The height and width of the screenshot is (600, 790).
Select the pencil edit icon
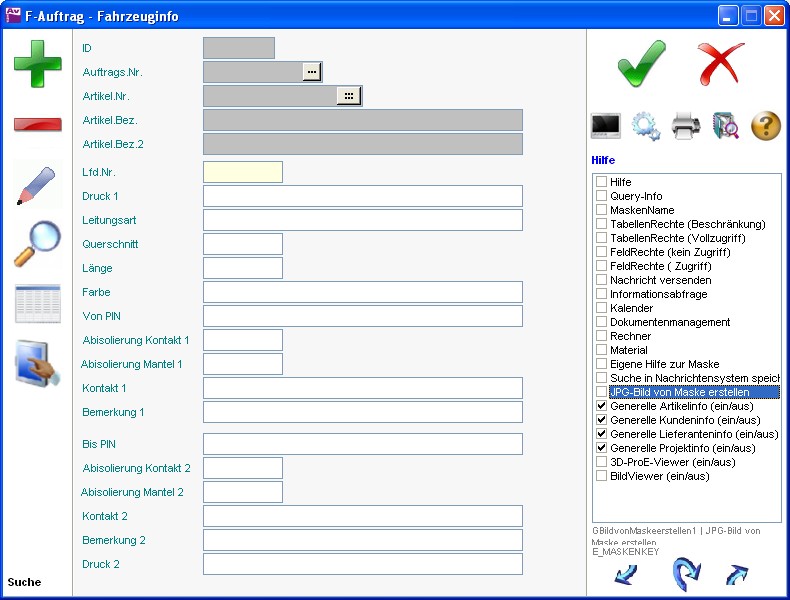pyautogui.click(x=37, y=185)
